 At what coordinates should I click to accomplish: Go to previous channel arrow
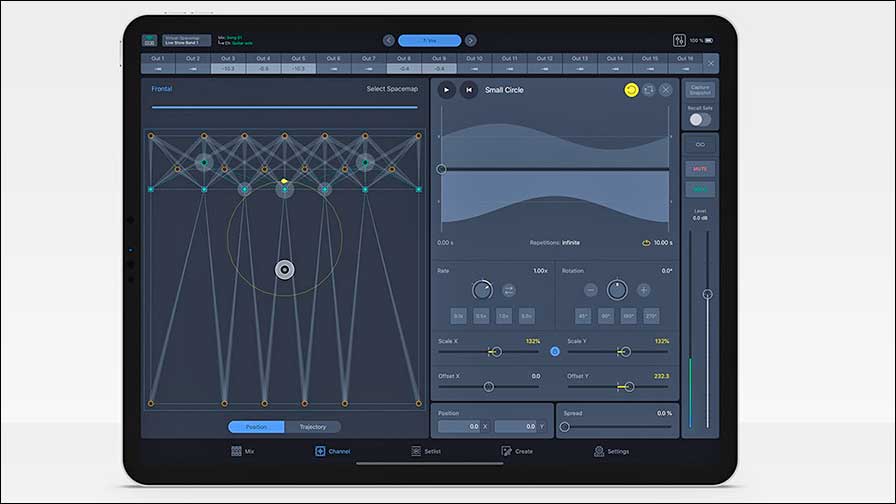[x=389, y=40]
